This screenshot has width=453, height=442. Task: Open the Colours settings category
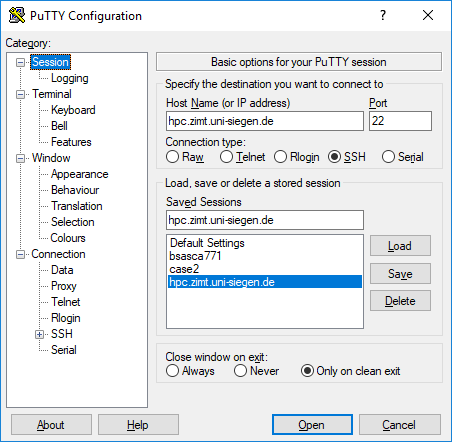click(68, 238)
